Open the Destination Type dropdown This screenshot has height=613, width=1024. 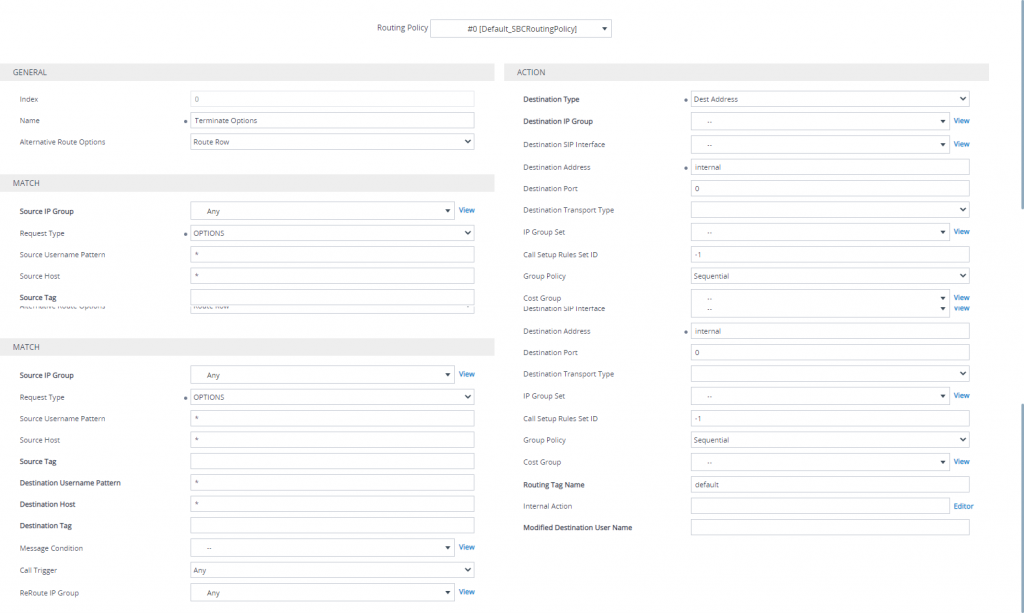pos(829,99)
